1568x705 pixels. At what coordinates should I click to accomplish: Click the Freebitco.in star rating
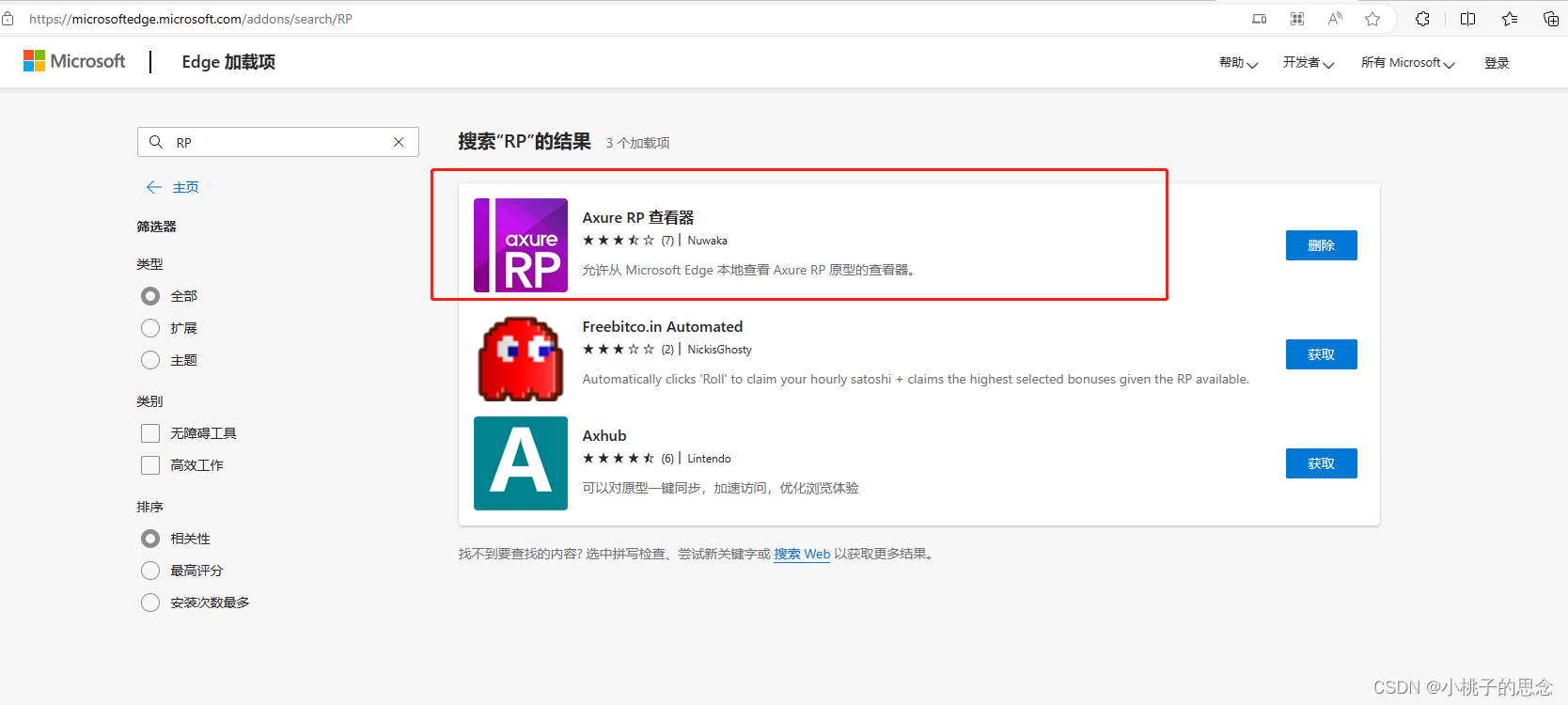618,350
